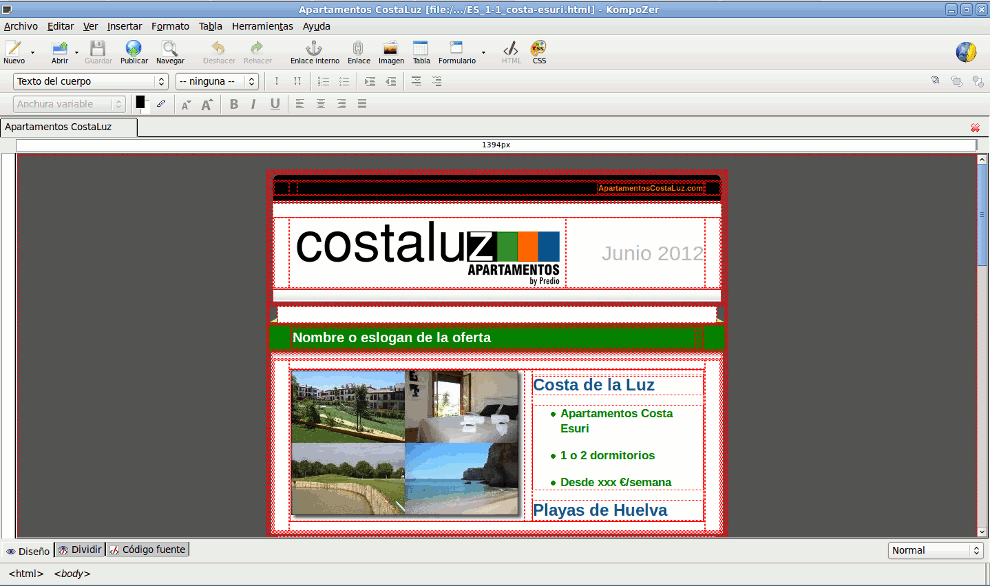The height and width of the screenshot is (586, 990).
Task: Insert an internal anchor with Enlace interno
Action: (x=314, y=52)
